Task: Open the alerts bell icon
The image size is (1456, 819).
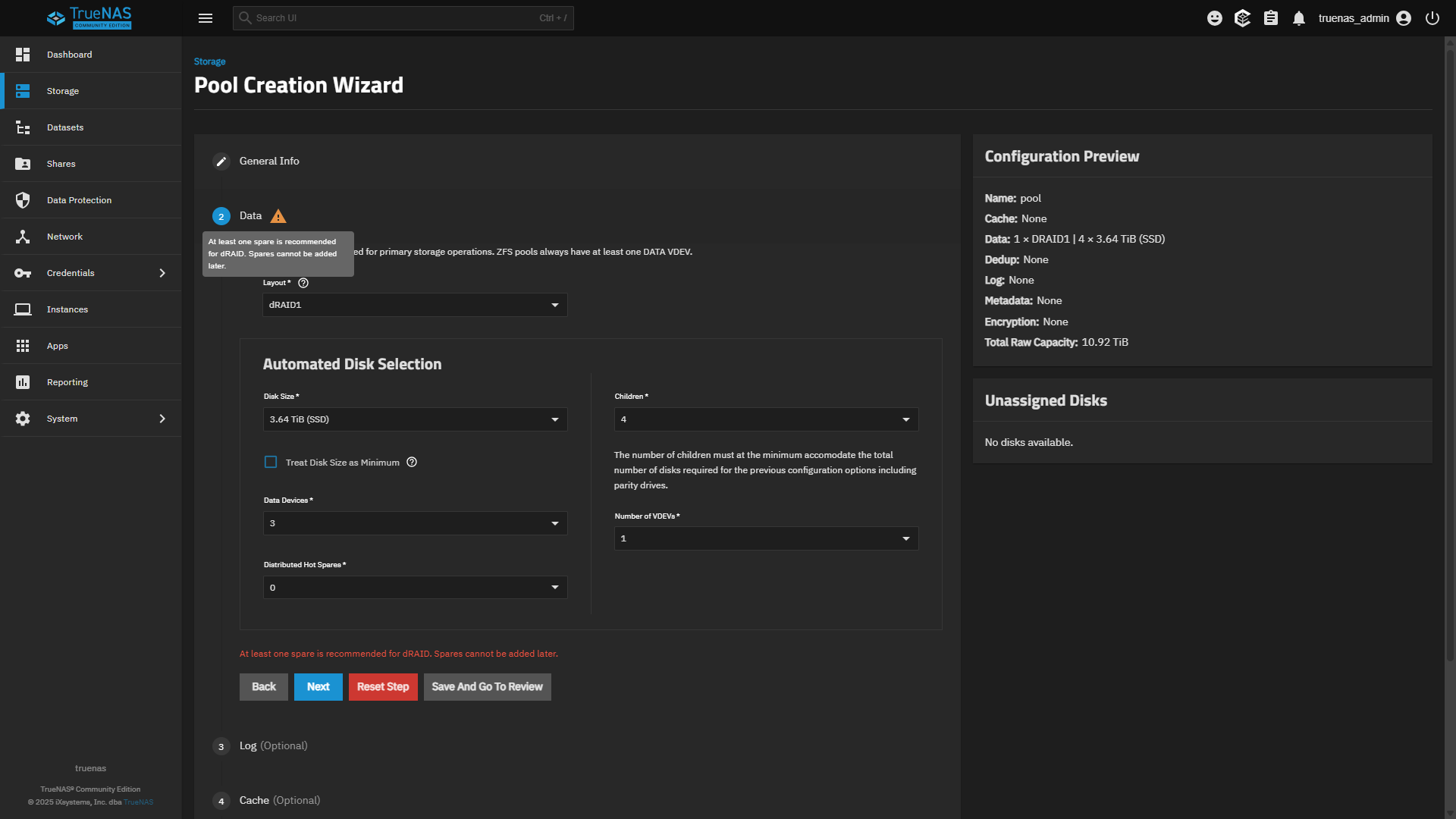Action: coord(1299,18)
